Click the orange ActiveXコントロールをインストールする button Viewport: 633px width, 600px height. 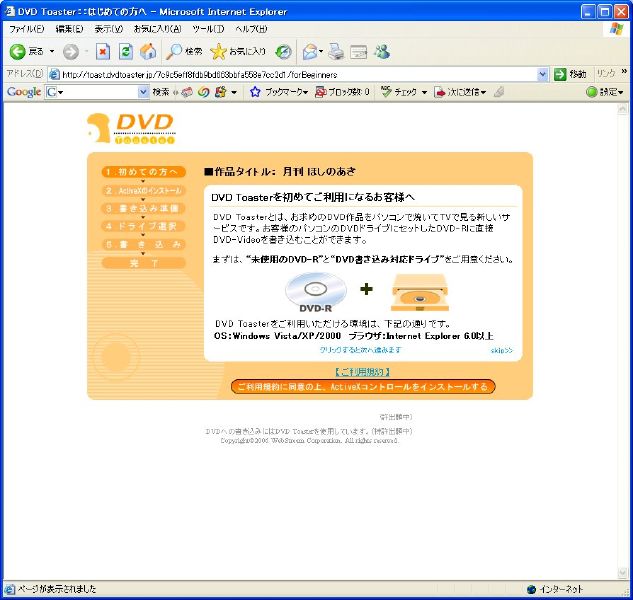363,386
